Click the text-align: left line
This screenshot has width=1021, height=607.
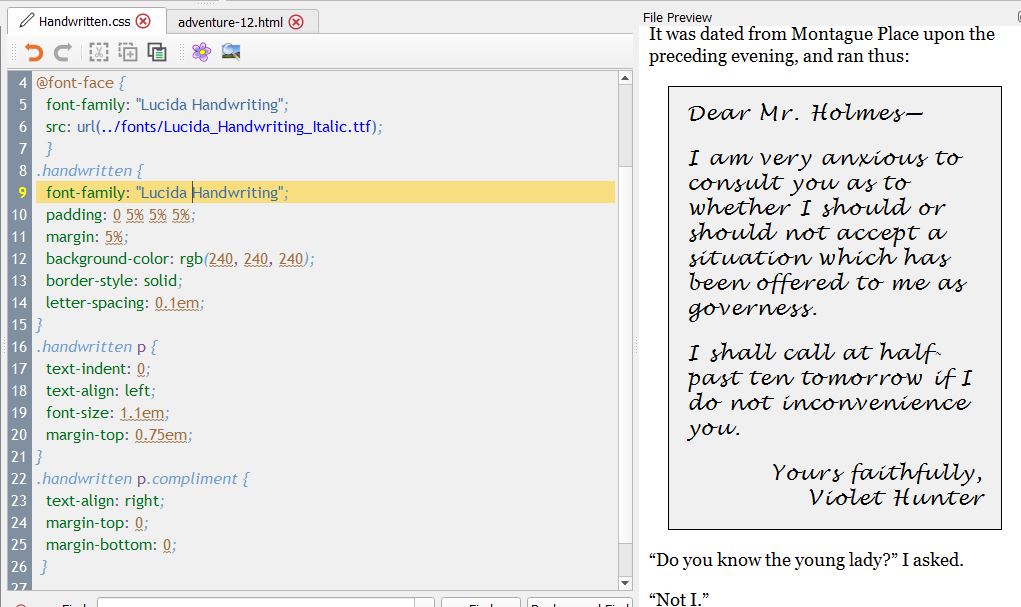click(100, 391)
